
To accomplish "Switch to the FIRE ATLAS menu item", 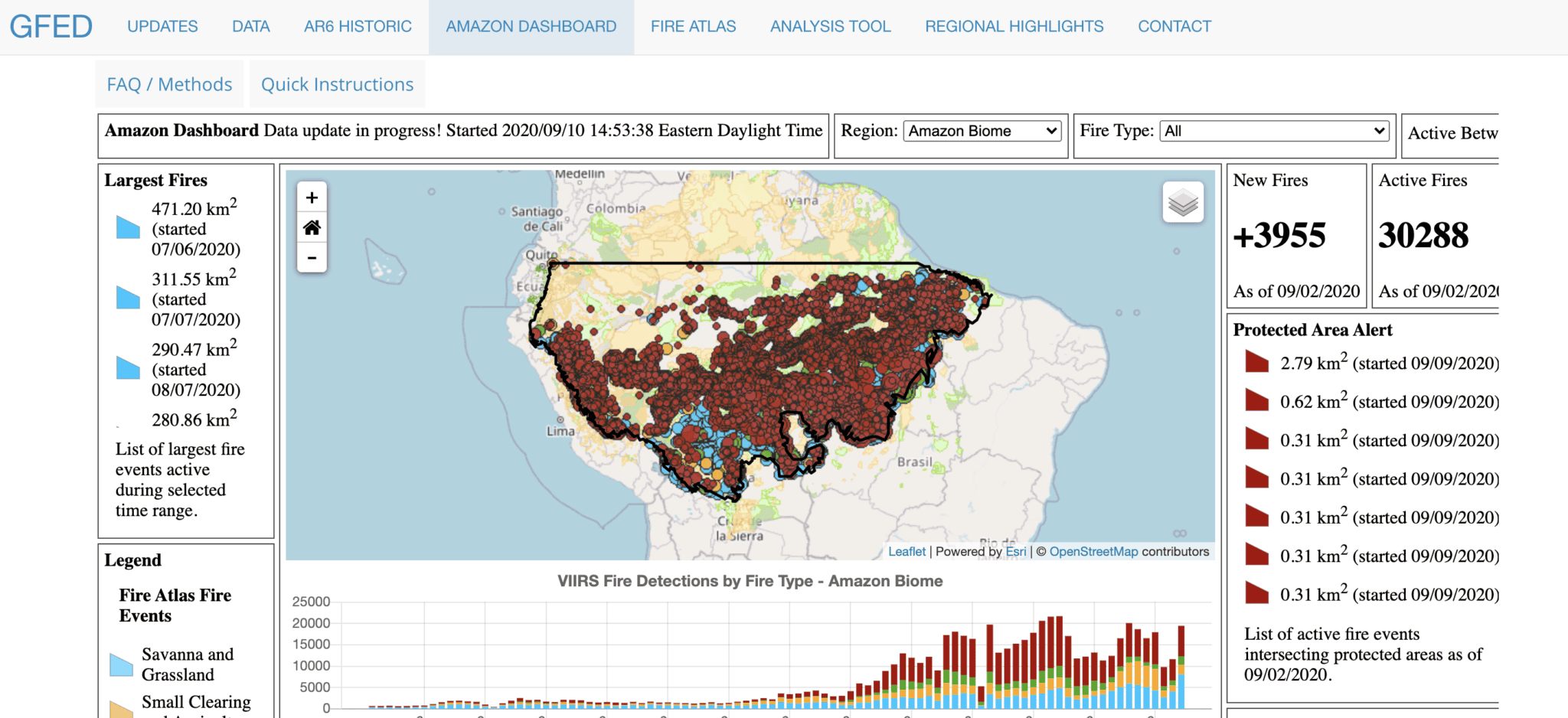I will coord(692,25).
